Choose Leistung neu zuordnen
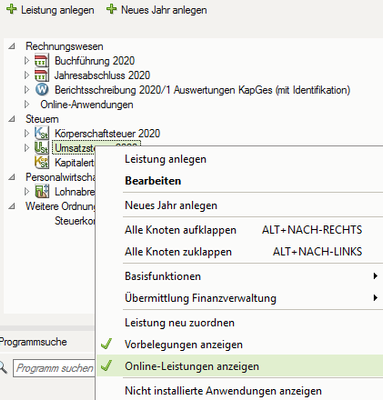 tap(240, 323)
